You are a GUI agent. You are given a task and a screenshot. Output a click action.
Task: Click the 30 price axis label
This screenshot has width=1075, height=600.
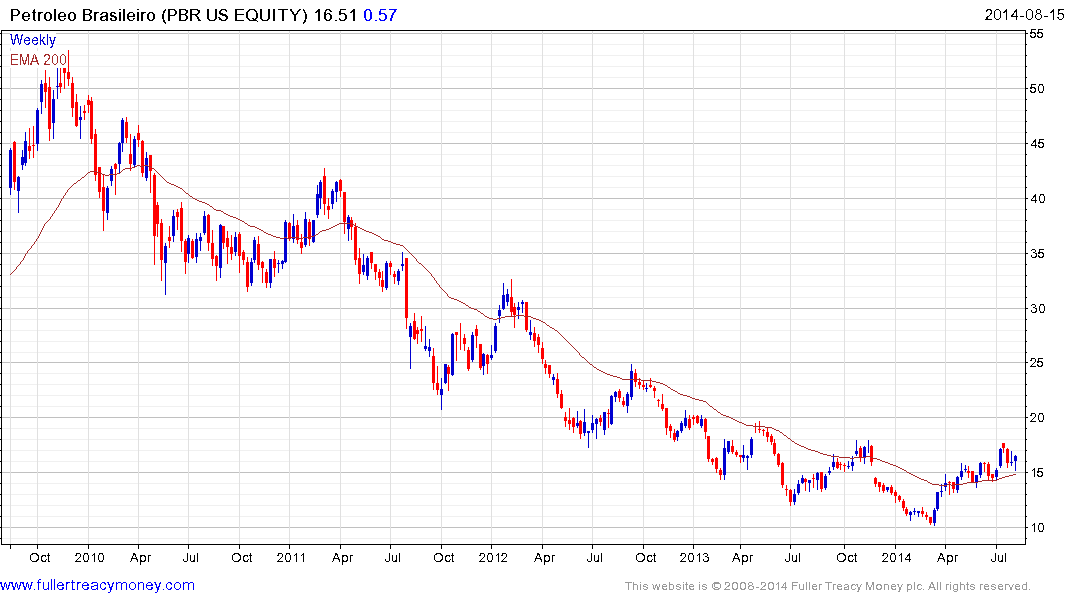(1037, 308)
